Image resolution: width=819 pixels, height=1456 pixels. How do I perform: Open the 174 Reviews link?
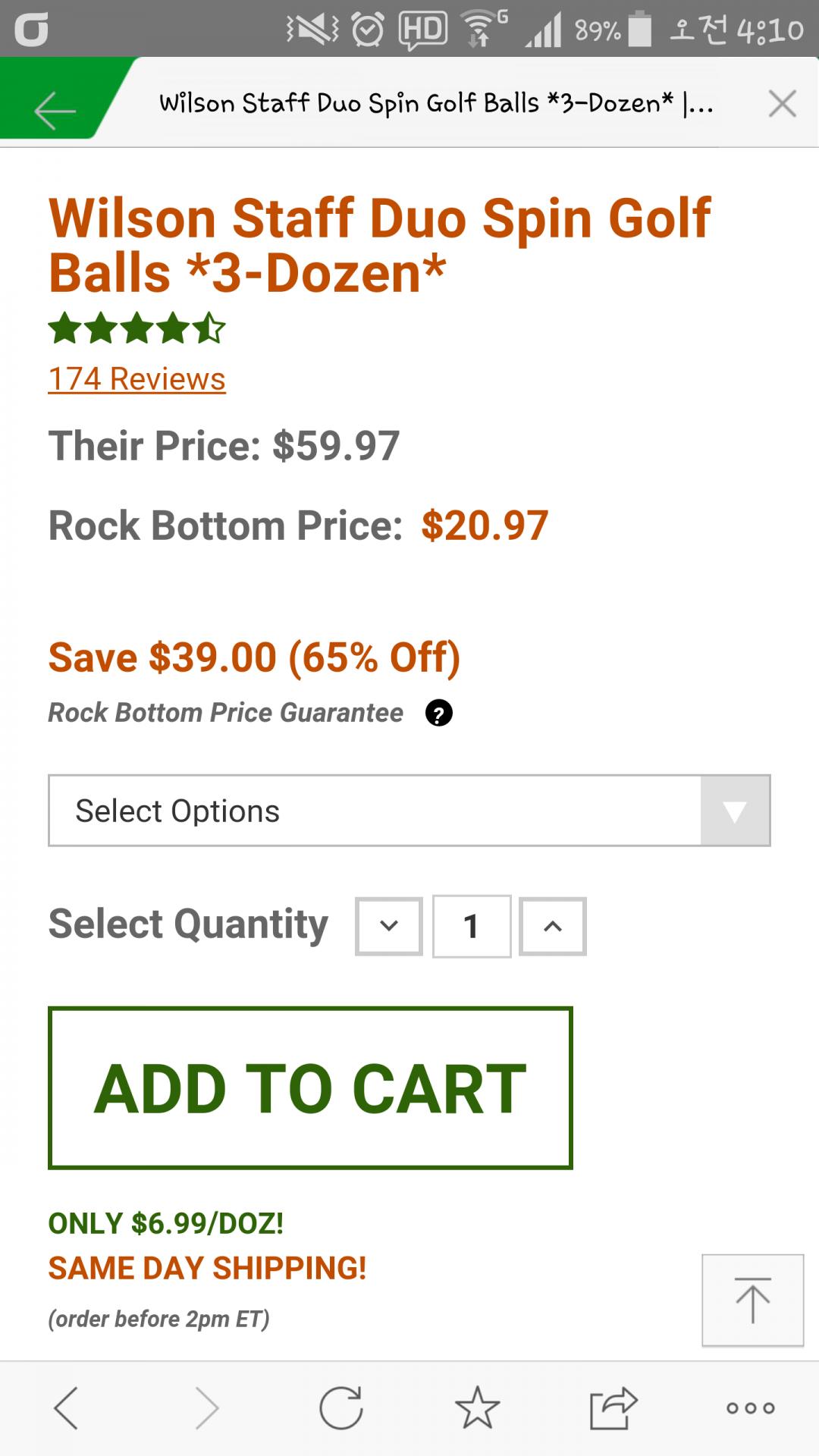pyautogui.click(x=136, y=378)
